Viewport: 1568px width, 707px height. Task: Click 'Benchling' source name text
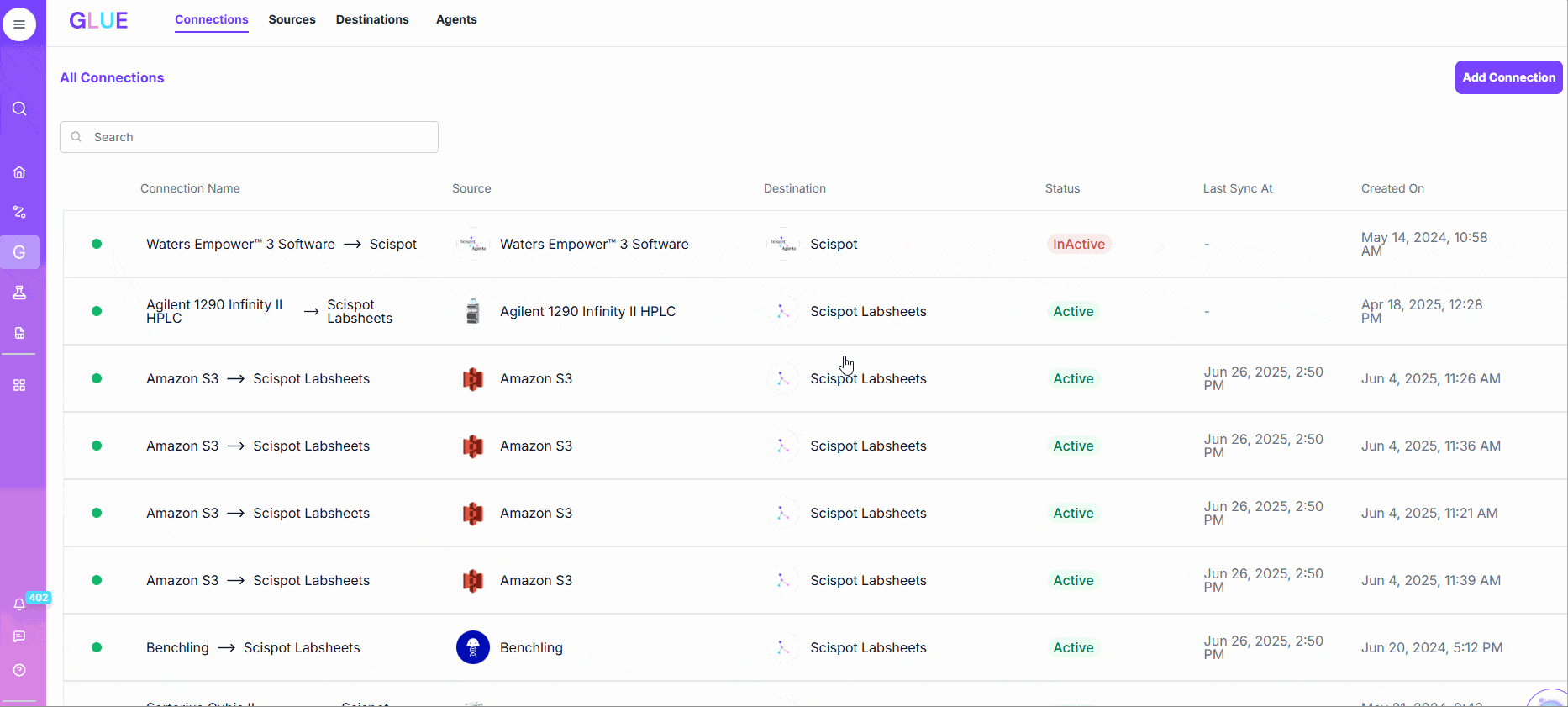[531, 647]
